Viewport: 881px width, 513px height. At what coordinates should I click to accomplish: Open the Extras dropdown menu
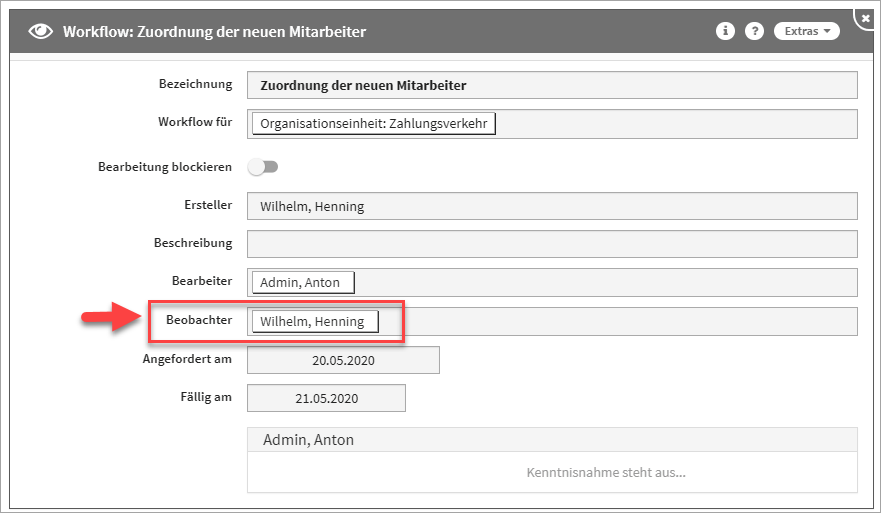806,31
